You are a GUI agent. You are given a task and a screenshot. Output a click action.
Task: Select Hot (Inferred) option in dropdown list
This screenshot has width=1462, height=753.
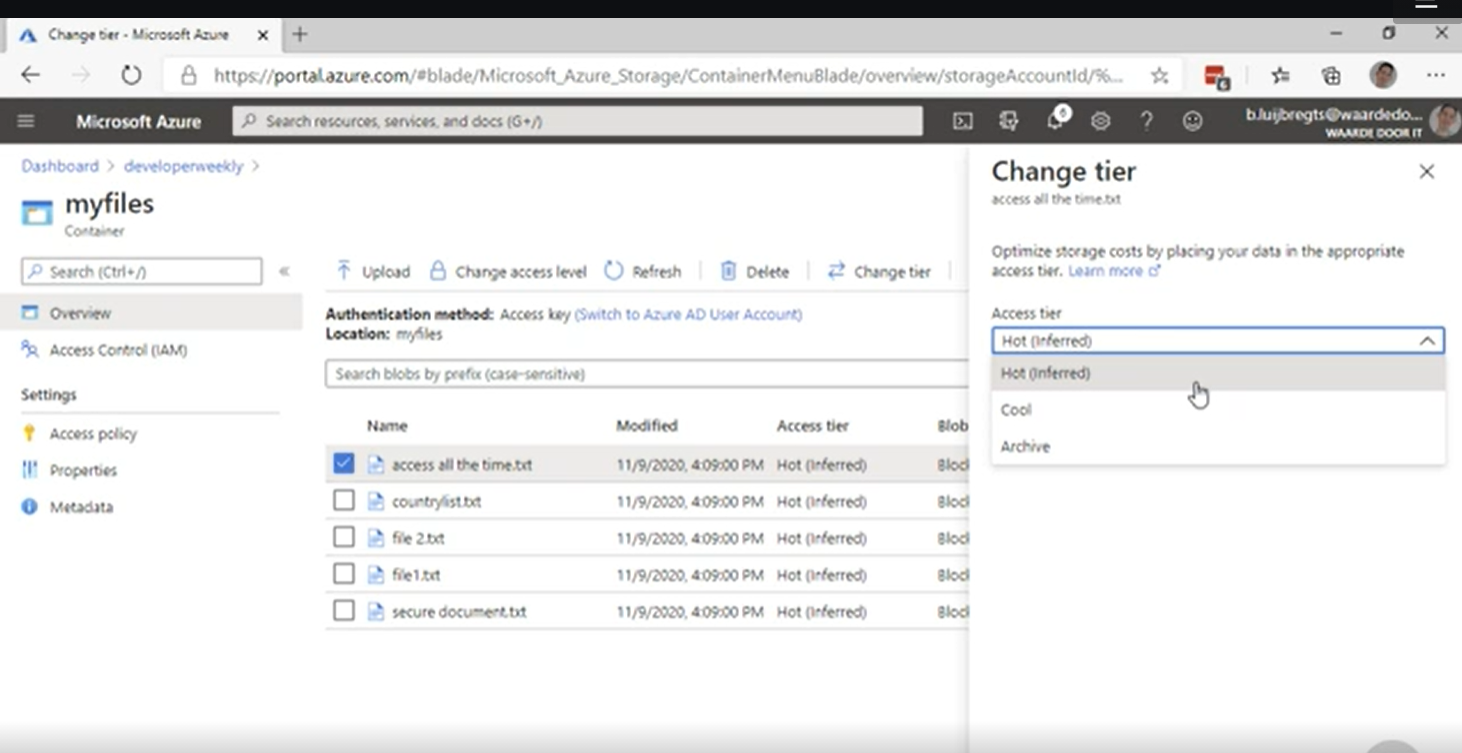(1218, 373)
